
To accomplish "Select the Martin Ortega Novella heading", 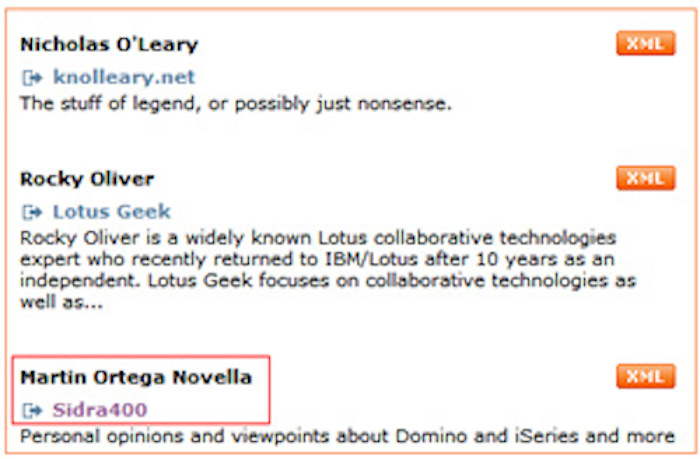I will tap(136, 377).
